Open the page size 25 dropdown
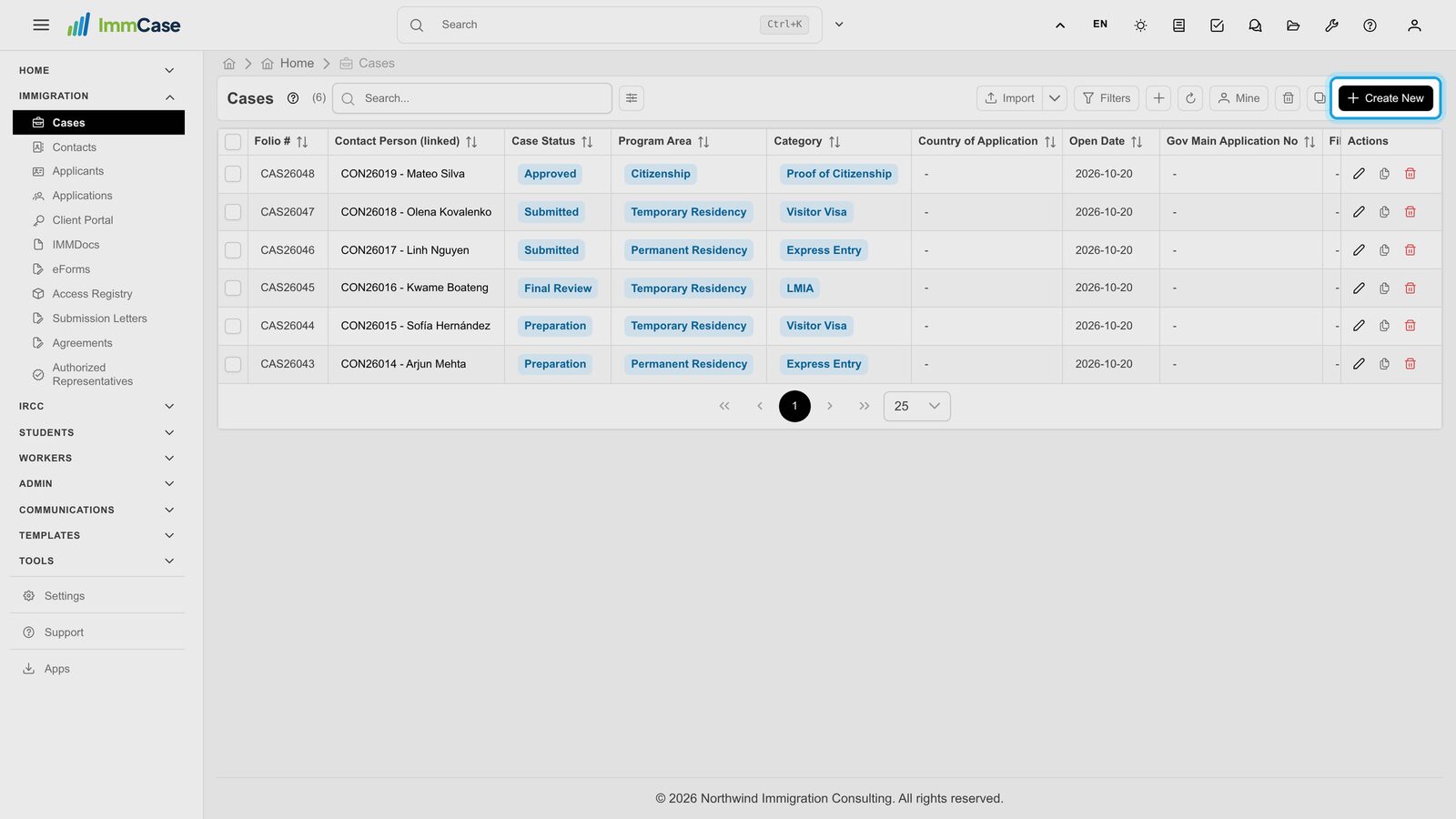Viewport: 1456px width, 819px height. pyautogui.click(x=917, y=407)
